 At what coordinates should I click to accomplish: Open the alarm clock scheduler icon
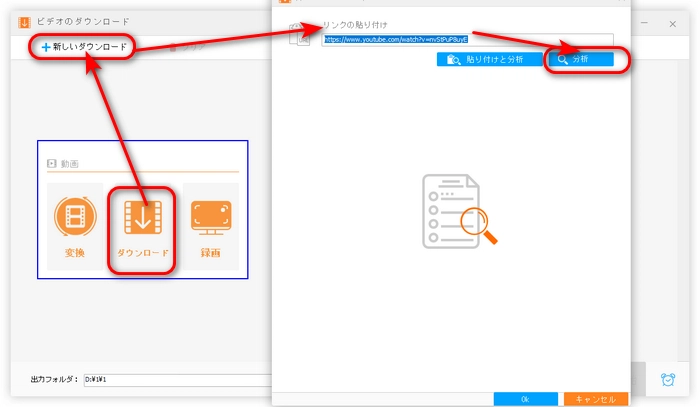pyautogui.click(x=668, y=380)
